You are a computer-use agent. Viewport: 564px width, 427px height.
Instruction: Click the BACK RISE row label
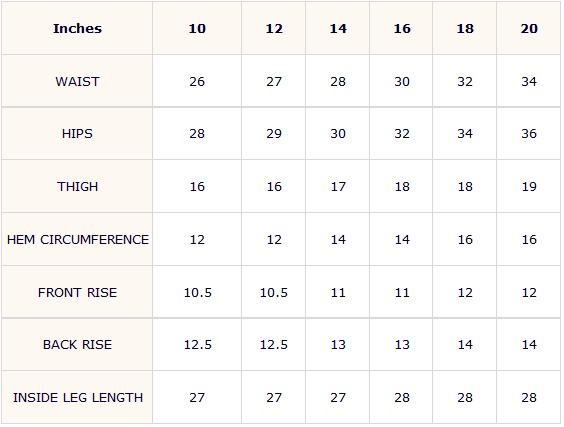pyautogui.click(x=77, y=345)
